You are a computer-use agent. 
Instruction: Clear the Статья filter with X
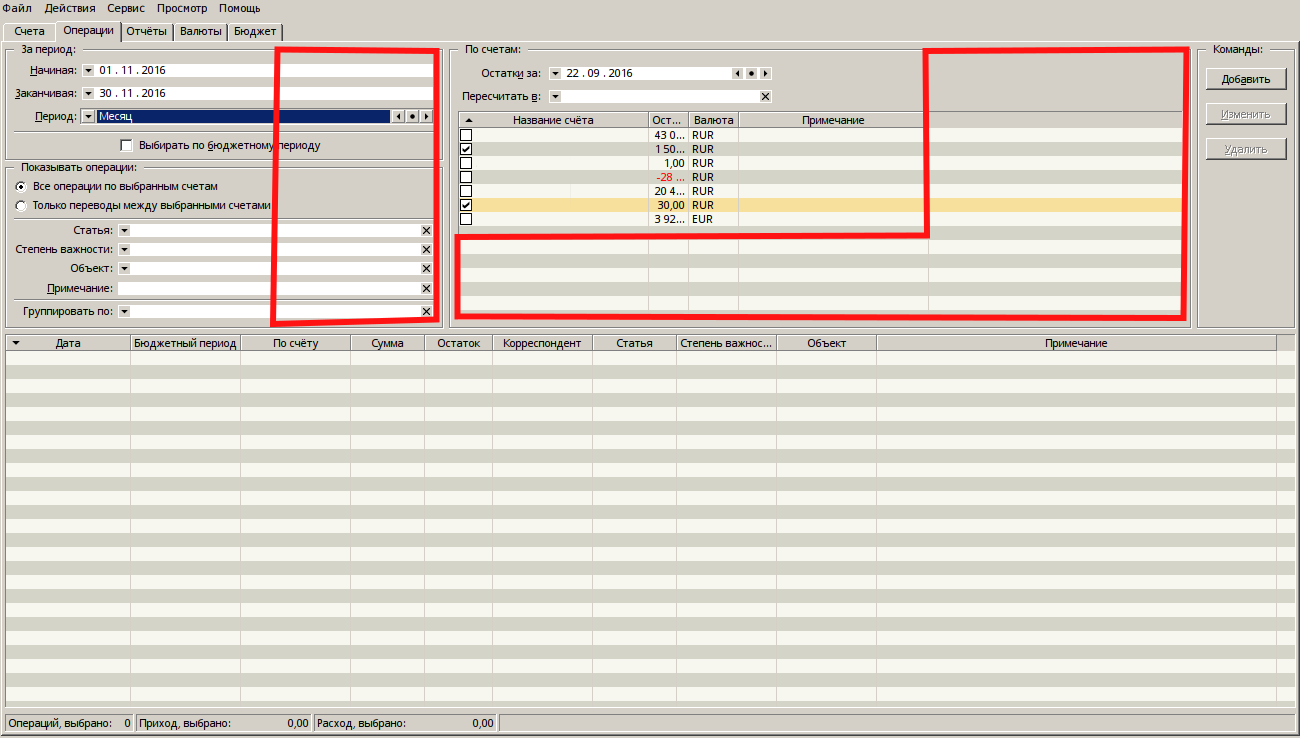tap(426, 231)
